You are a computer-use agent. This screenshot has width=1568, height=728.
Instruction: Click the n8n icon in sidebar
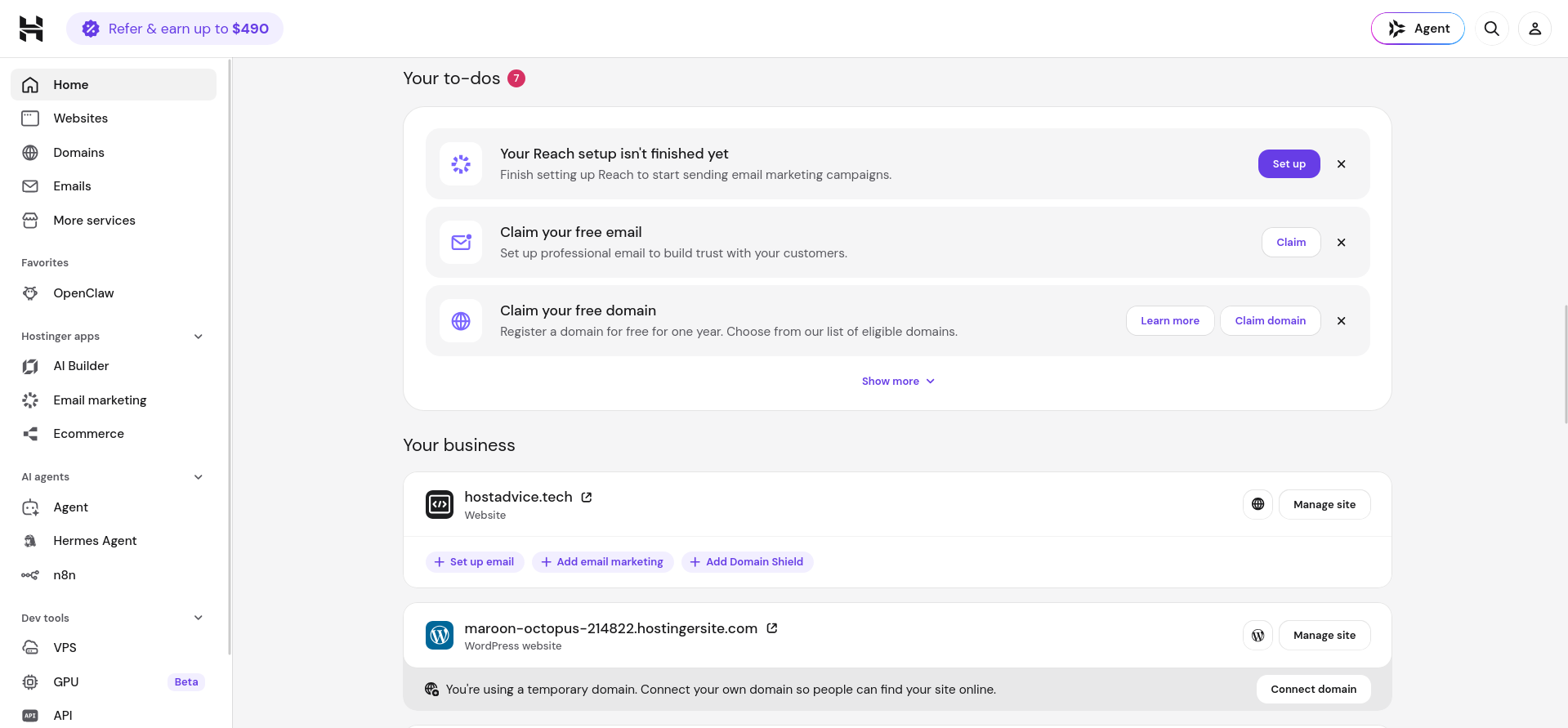click(30, 575)
